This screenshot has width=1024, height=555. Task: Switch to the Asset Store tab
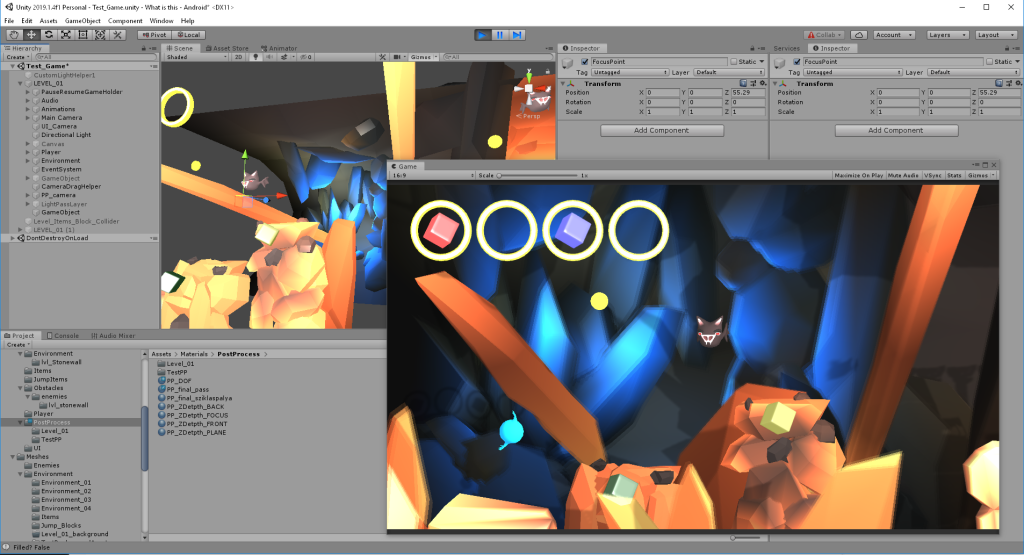click(230, 48)
